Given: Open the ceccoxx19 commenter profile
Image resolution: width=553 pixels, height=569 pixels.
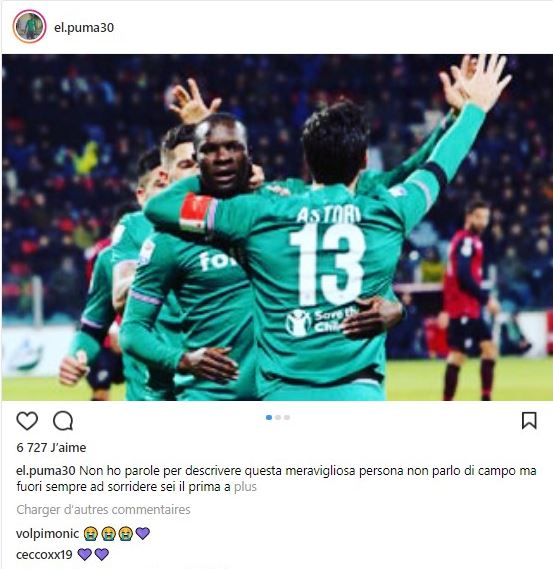Looking at the screenshot, I should click(x=44, y=554).
